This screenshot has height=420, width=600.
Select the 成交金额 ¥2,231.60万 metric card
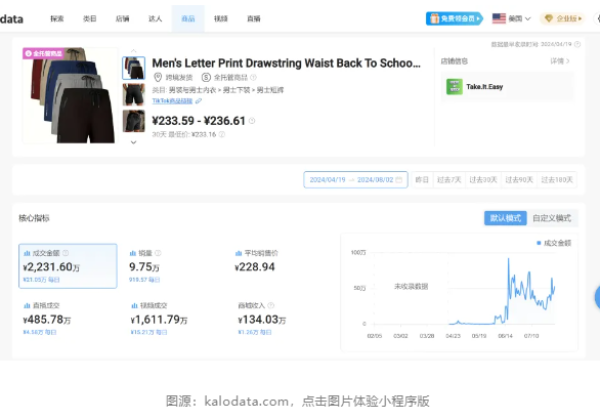tap(68, 266)
